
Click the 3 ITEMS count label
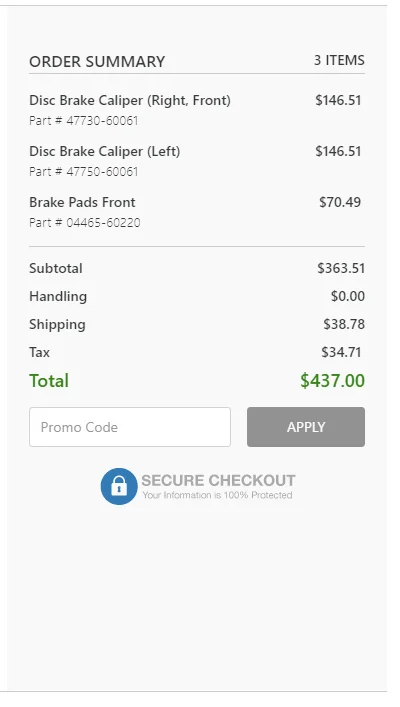tap(339, 60)
